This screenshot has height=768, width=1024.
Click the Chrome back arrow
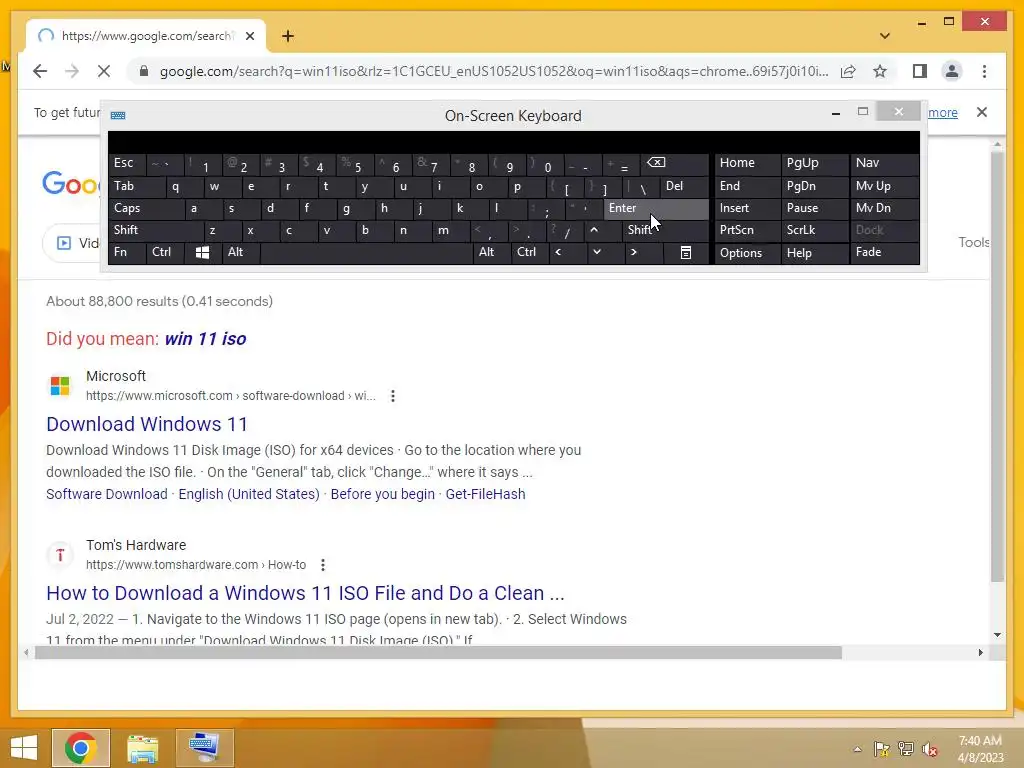[x=40, y=71]
